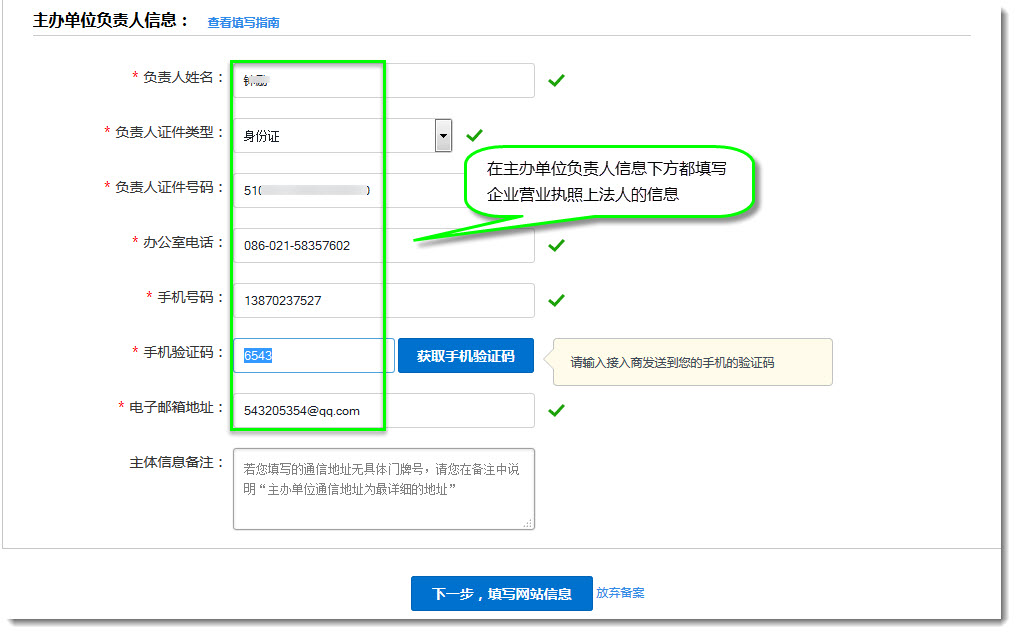Focus the 手机验证码 input containing 6543
Screen dimensions: 1016x634
click(x=313, y=355)
